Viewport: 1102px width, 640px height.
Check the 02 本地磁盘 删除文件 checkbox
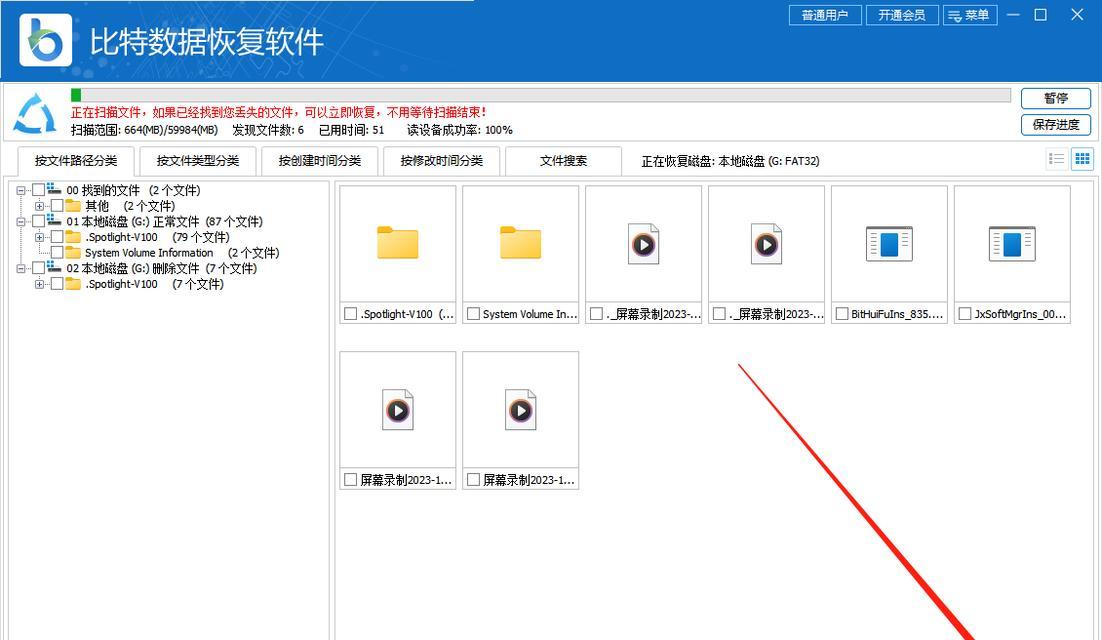38,268
